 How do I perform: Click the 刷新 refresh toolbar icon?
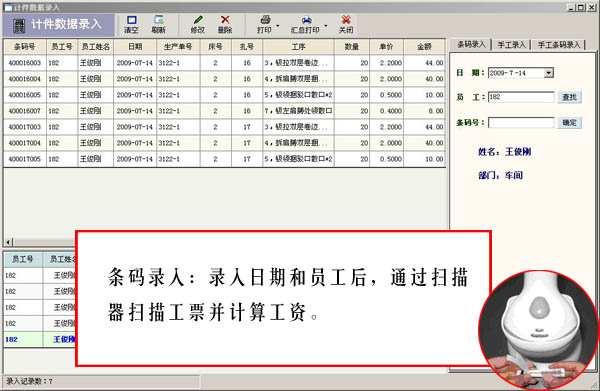[x=159, y=20]
